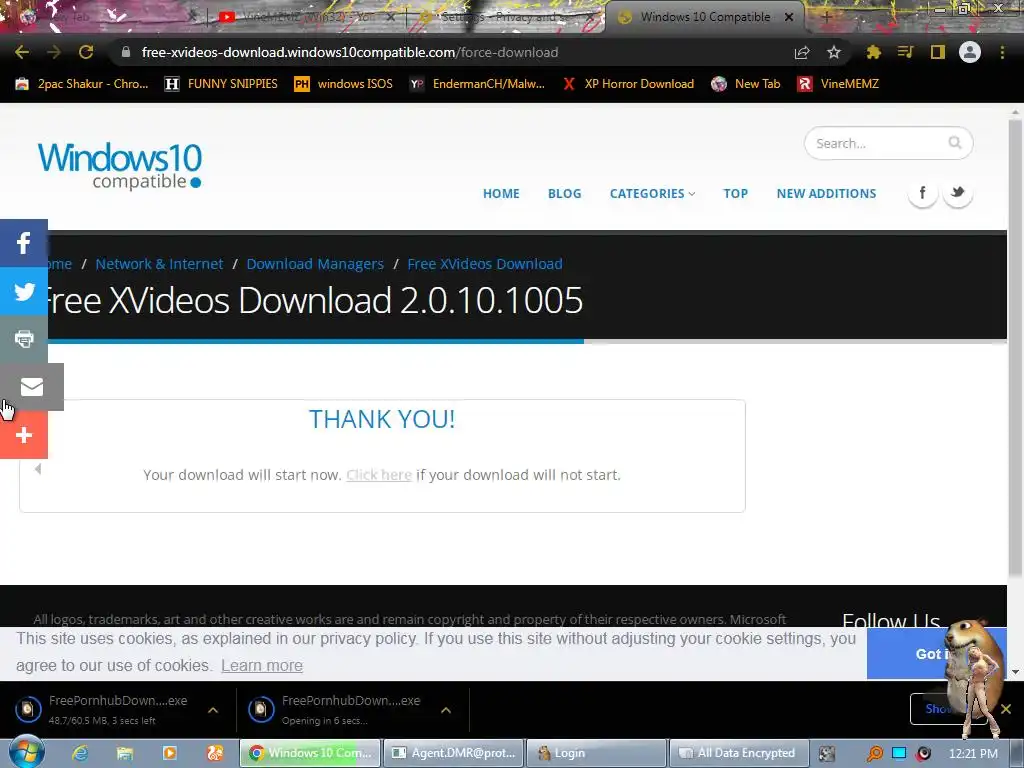Click the 'Click here' download link
The height and width of the screenshot is (768, 1024).
(x=379, y=475)
